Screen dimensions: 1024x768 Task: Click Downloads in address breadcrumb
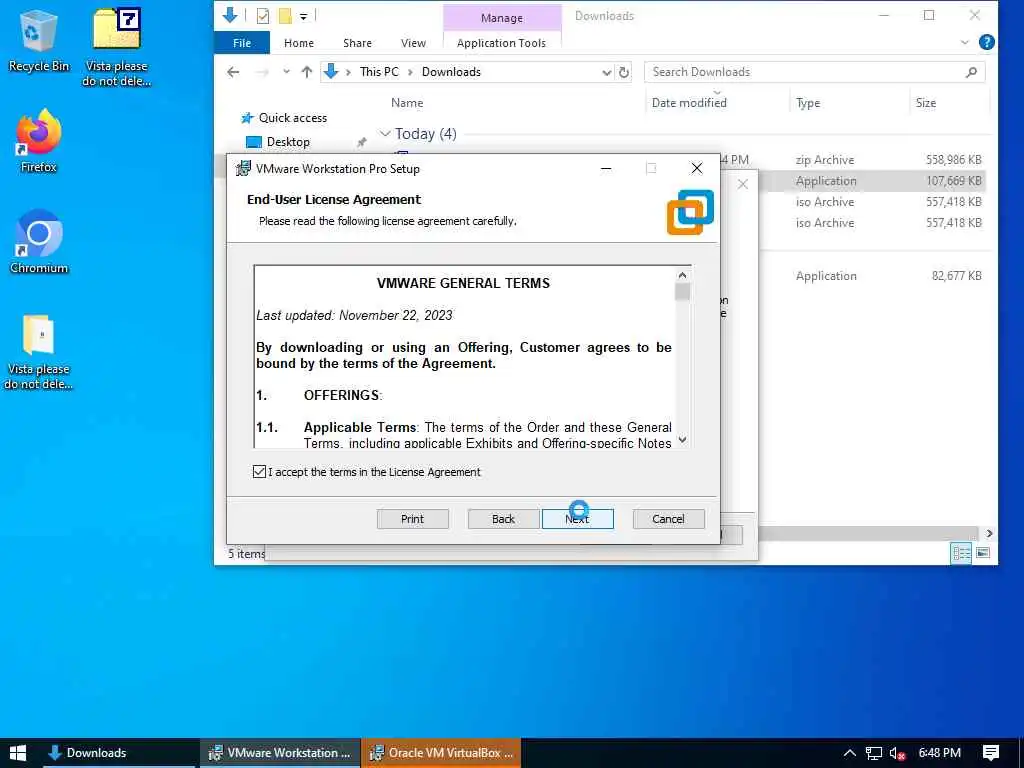(451, 72)
